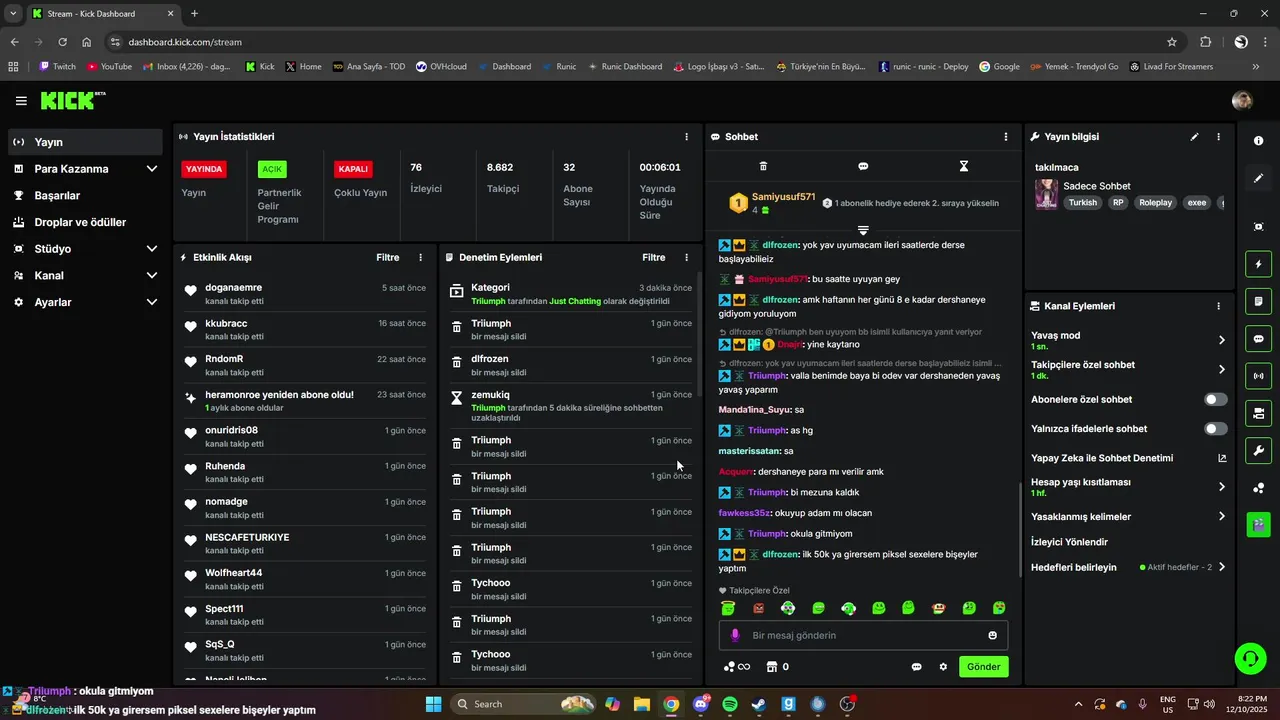Open Yayın İstatistikleri three-dot options

686,137
